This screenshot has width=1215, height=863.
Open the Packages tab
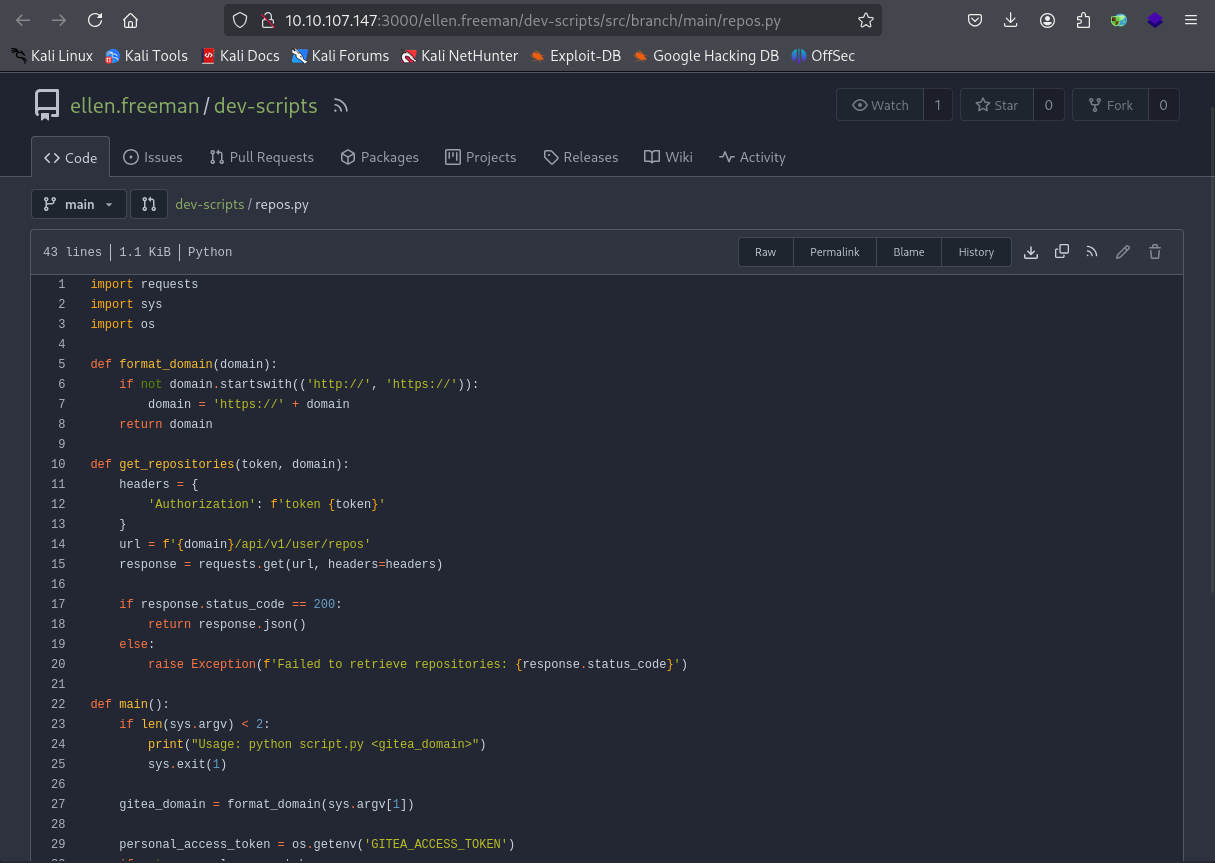[379, 157]
